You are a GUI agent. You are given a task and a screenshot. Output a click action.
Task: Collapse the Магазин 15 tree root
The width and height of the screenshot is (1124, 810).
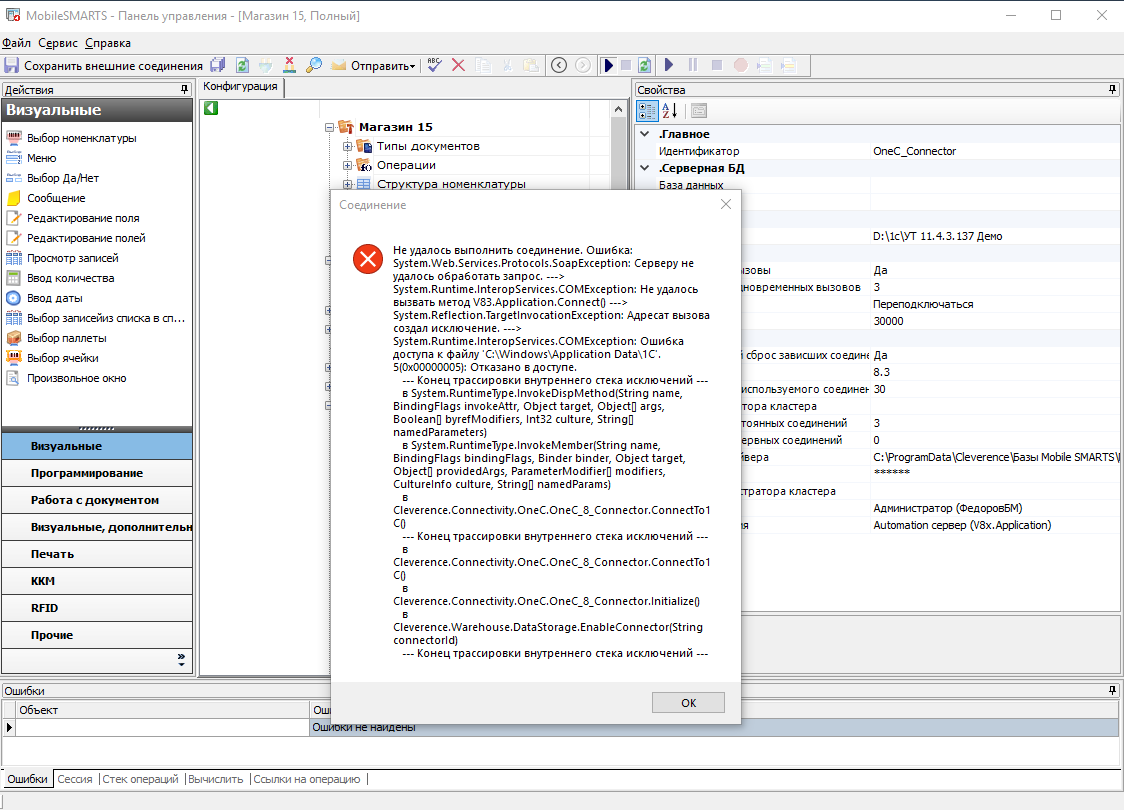coord(329,128)
